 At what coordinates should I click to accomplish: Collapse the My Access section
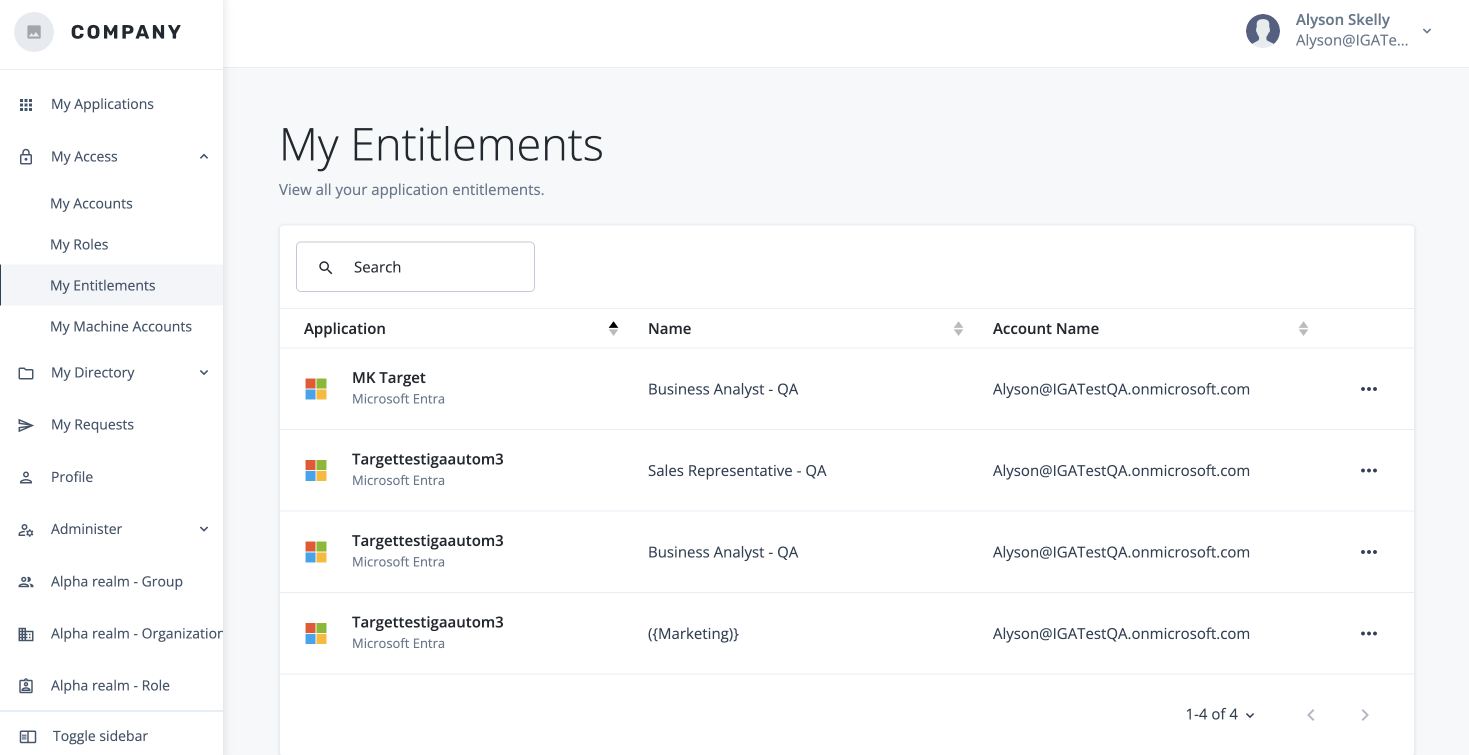click(x=204, y=156)
